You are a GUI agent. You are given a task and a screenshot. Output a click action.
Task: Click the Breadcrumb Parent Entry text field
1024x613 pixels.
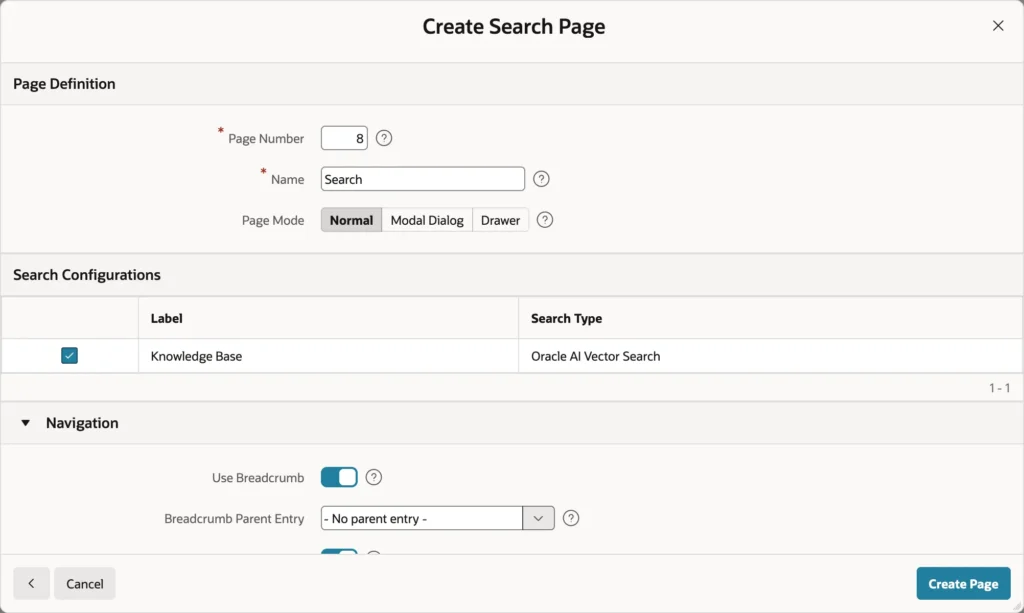pos(422,518)
